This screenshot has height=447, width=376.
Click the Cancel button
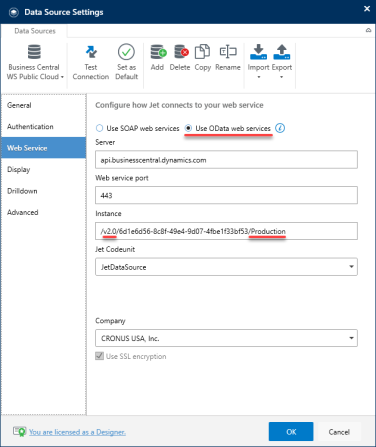pyautogui.click(x=339, y=432)
